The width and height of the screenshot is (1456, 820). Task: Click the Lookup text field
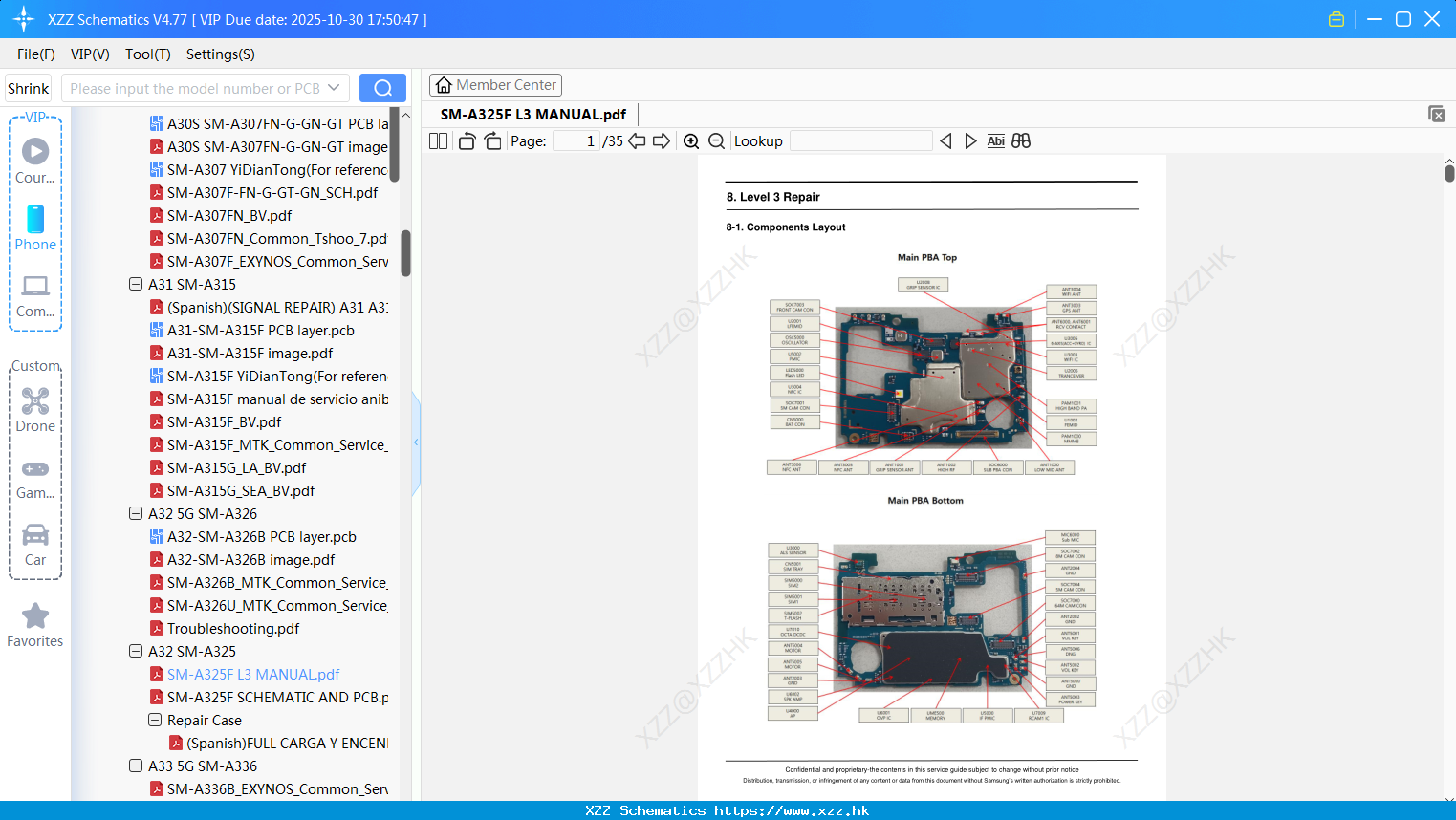point(860,140)
